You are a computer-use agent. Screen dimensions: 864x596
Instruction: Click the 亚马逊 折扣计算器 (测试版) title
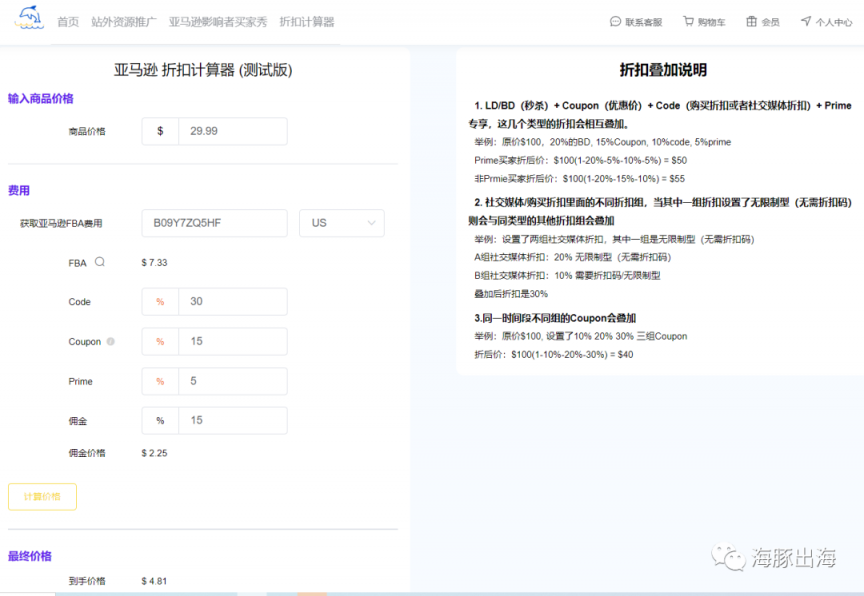(203, 70)
